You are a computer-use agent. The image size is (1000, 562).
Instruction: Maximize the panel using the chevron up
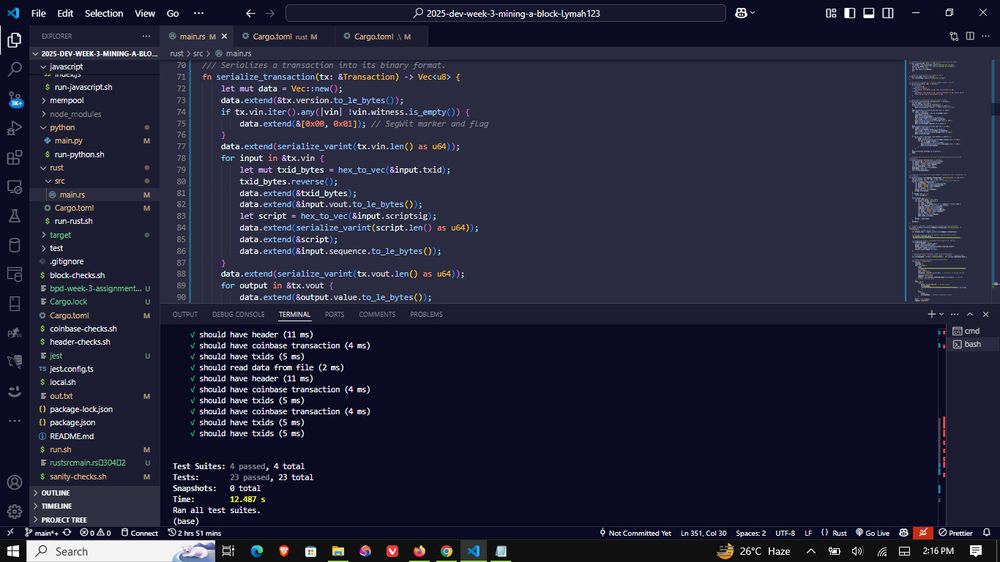970,314
